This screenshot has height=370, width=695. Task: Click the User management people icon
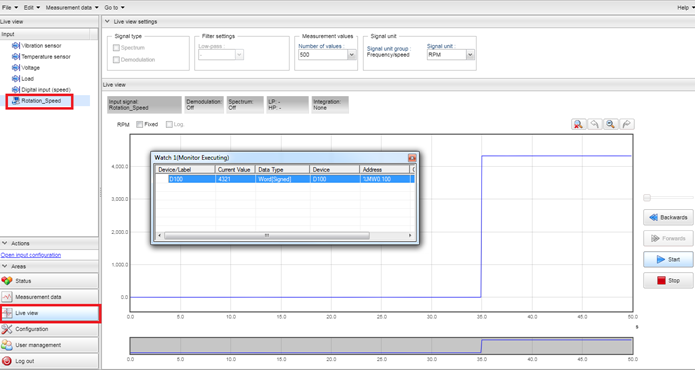pyautogui.click(x=7, y=345)
